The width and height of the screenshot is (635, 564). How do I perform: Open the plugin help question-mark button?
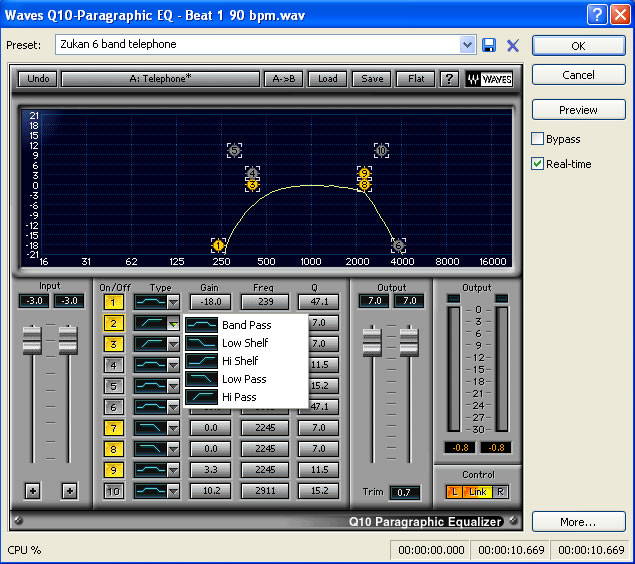tap(449, 79)
